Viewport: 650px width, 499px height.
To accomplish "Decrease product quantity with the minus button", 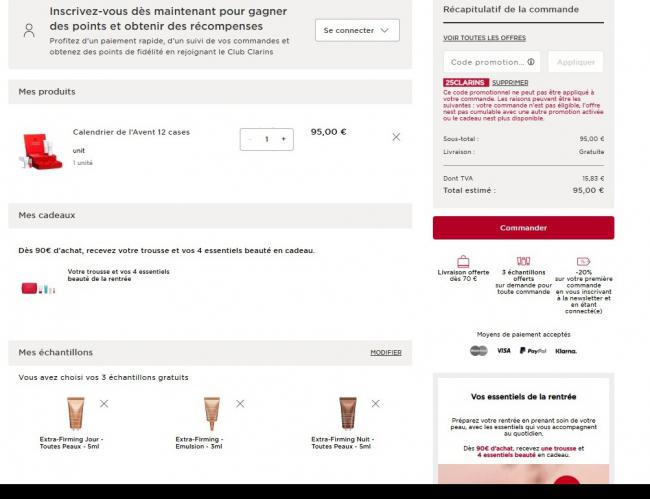I will tap(250, 139).
